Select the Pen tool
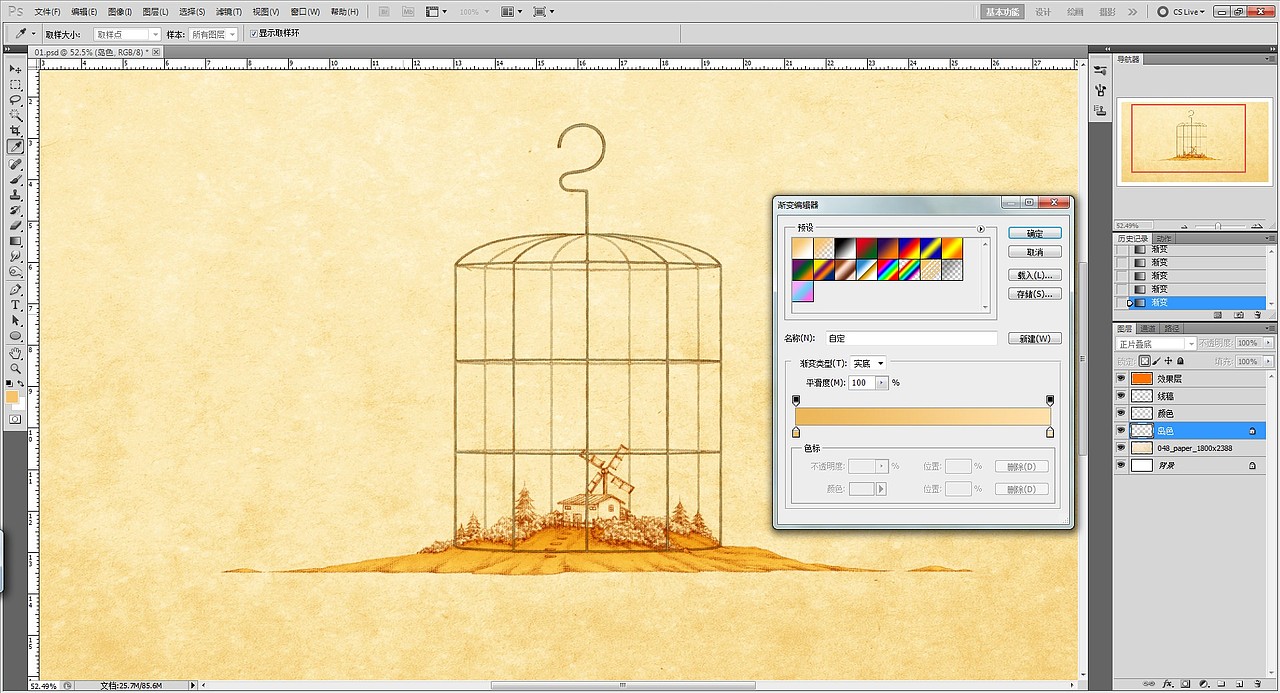The width and height of the screenshot is (1280, 693). coord(15,289)
